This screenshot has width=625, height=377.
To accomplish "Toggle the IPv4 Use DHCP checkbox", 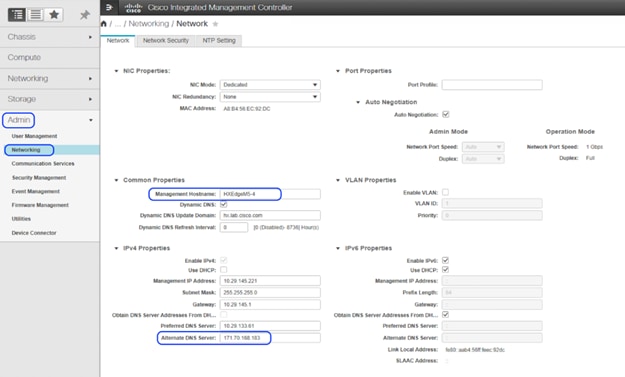I will (x=224, y=270).
